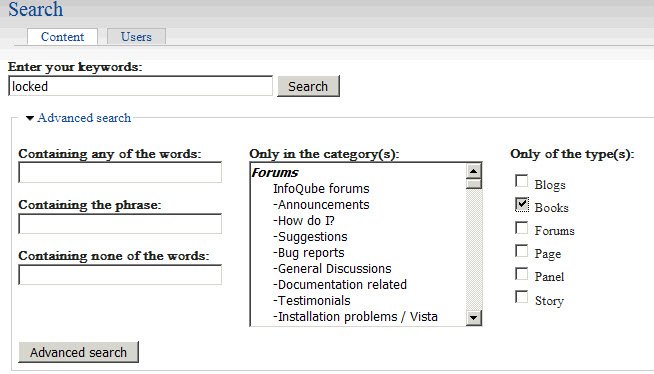Switch to the Users tab
Viewport: 654px width, 374px height.
pos(136,37)
